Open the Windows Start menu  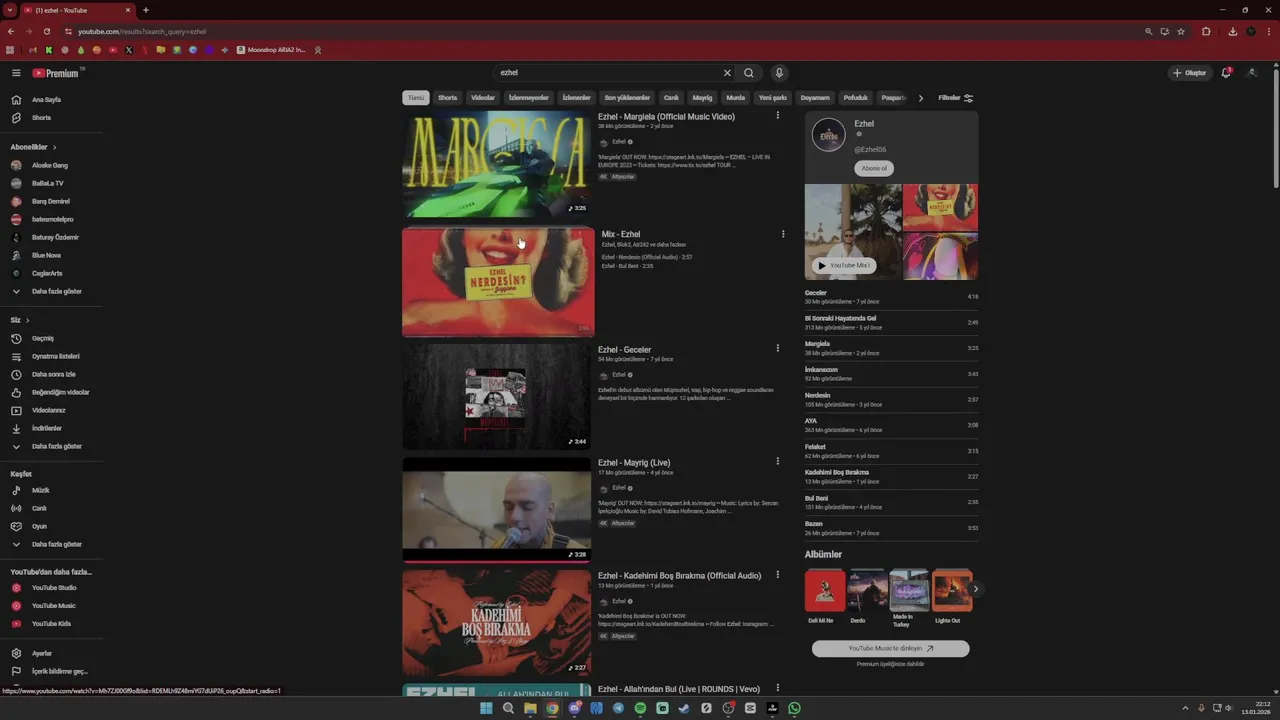coord(486,708)
